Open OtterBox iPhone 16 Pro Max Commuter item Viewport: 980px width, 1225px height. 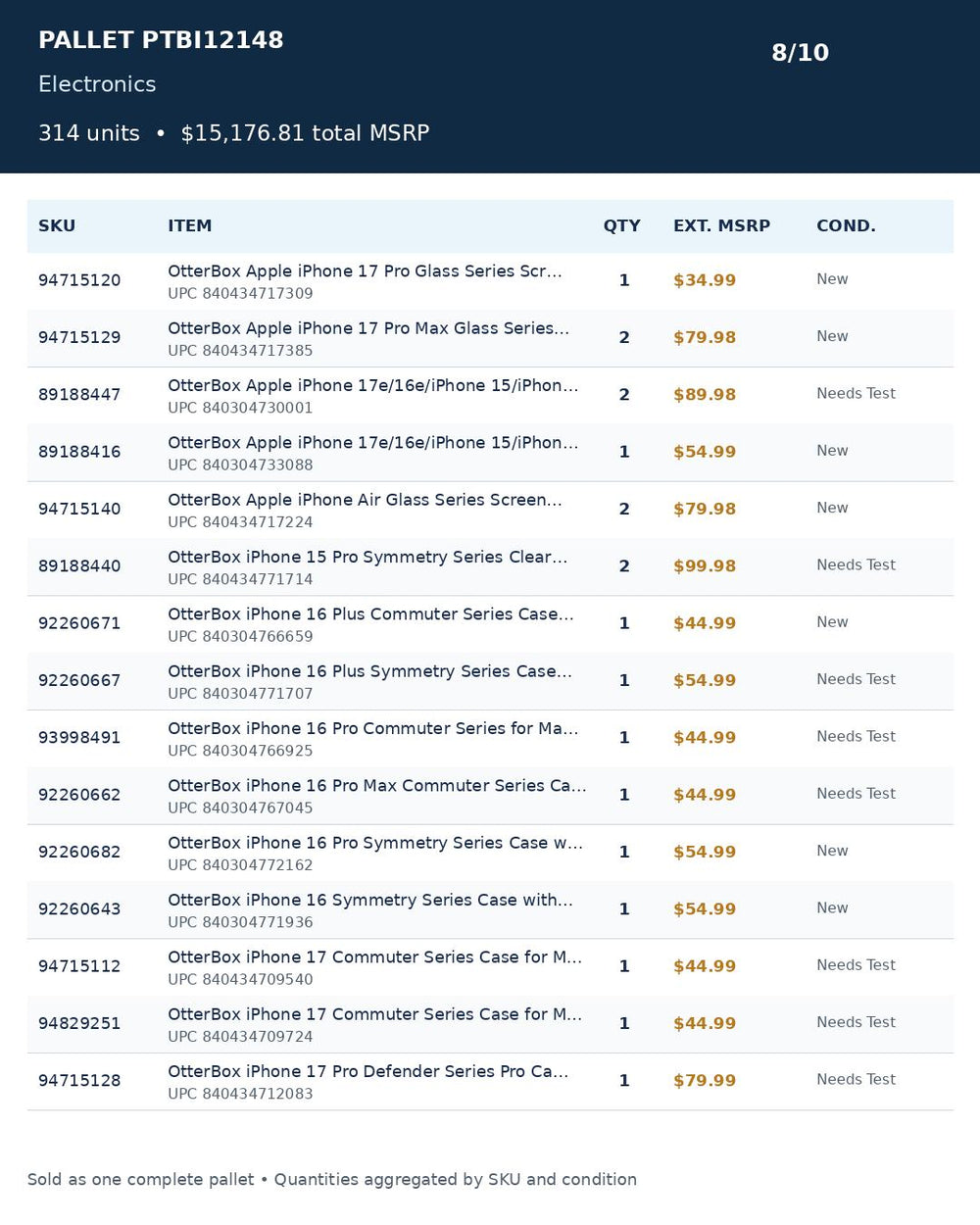click(377, 786)
